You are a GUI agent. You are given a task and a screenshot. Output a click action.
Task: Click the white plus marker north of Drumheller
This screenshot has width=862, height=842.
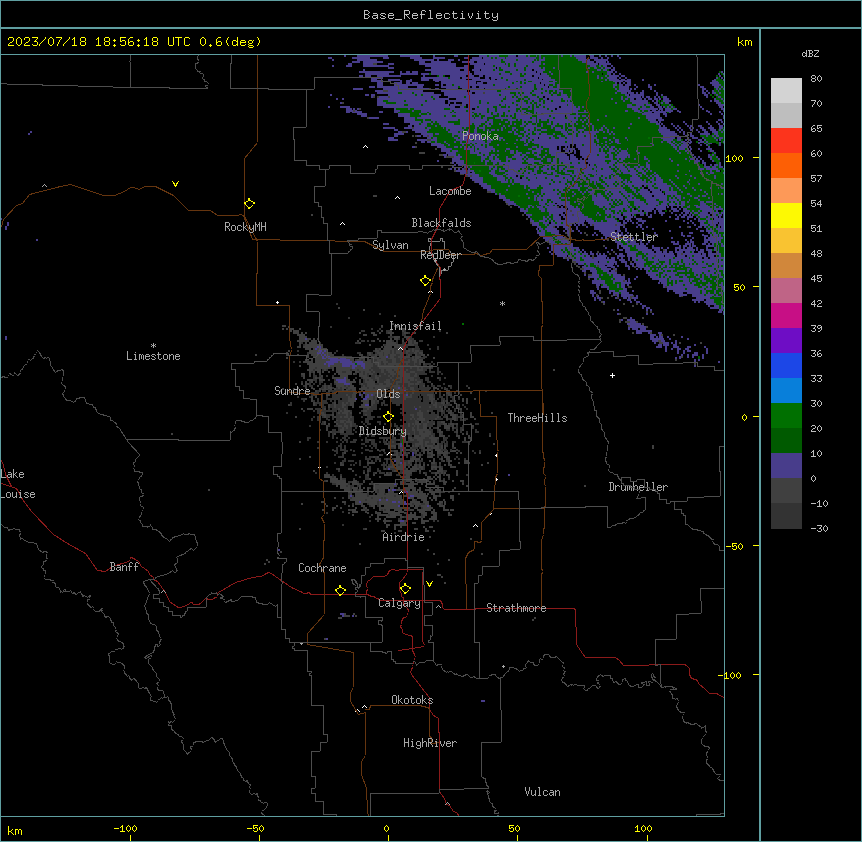[x=612, y=375]
